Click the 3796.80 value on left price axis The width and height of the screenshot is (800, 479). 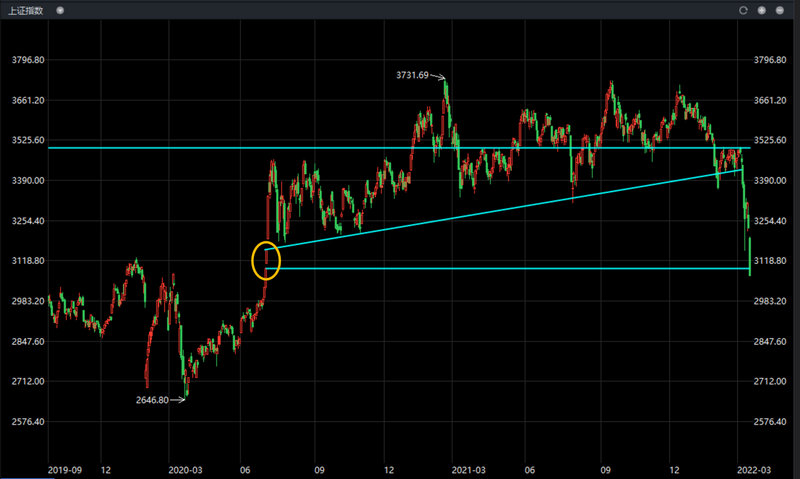[26, 60]
